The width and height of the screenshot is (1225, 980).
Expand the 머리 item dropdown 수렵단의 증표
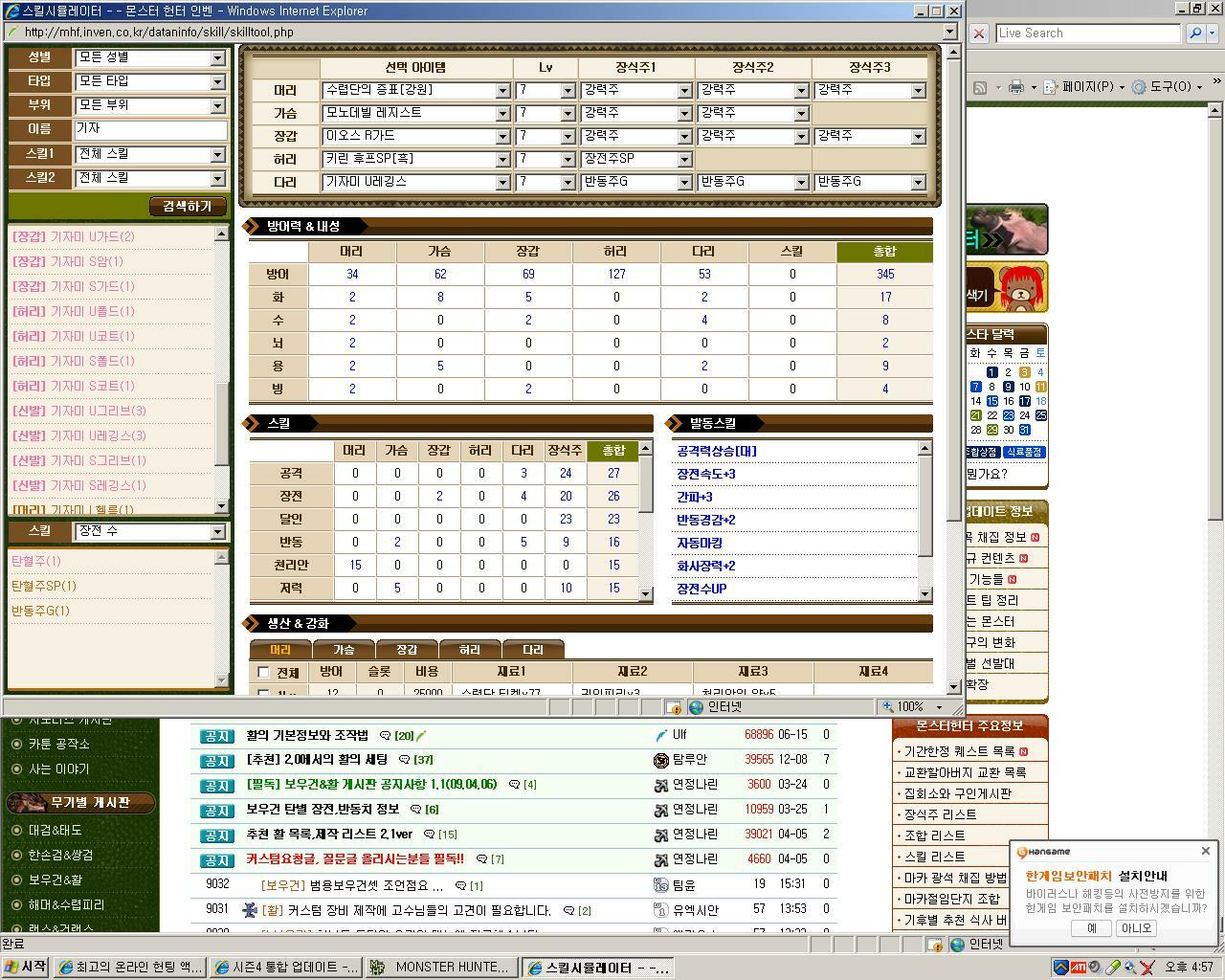[502, 90]
